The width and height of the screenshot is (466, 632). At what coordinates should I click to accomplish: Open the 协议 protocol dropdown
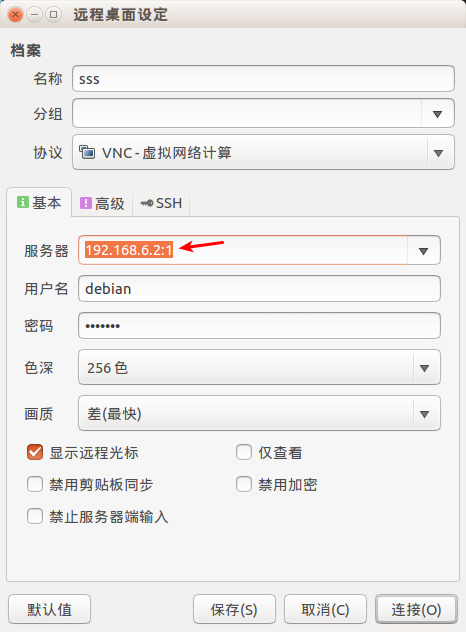[x=263, y=152]
